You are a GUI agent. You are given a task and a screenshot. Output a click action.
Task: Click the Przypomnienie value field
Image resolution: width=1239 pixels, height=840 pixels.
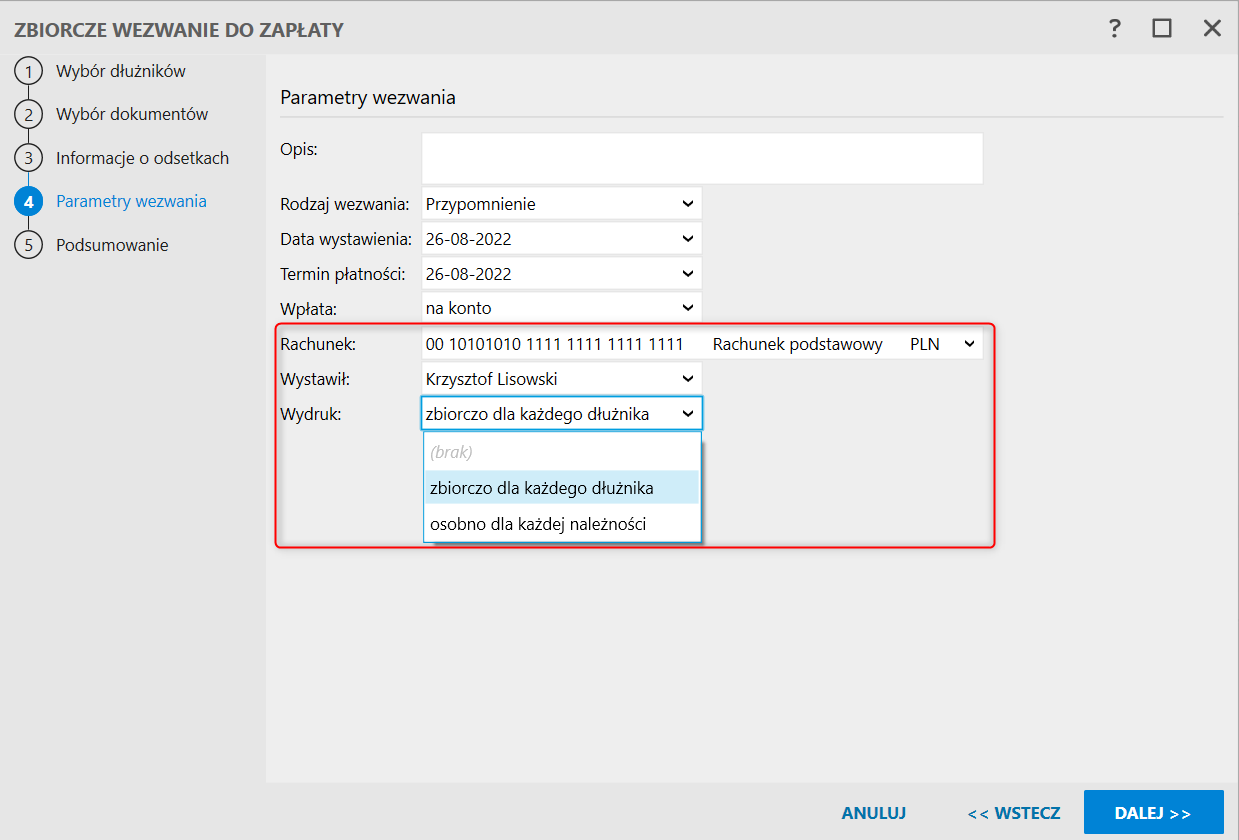tap(562, 204)
